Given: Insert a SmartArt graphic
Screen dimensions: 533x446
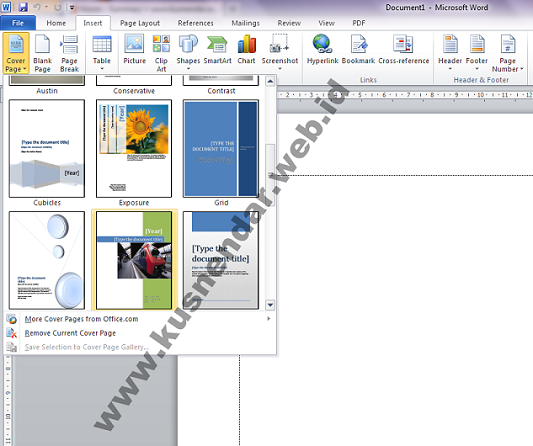Looking at the screenshot, I should pyautogui.click(x=217, y=49).
